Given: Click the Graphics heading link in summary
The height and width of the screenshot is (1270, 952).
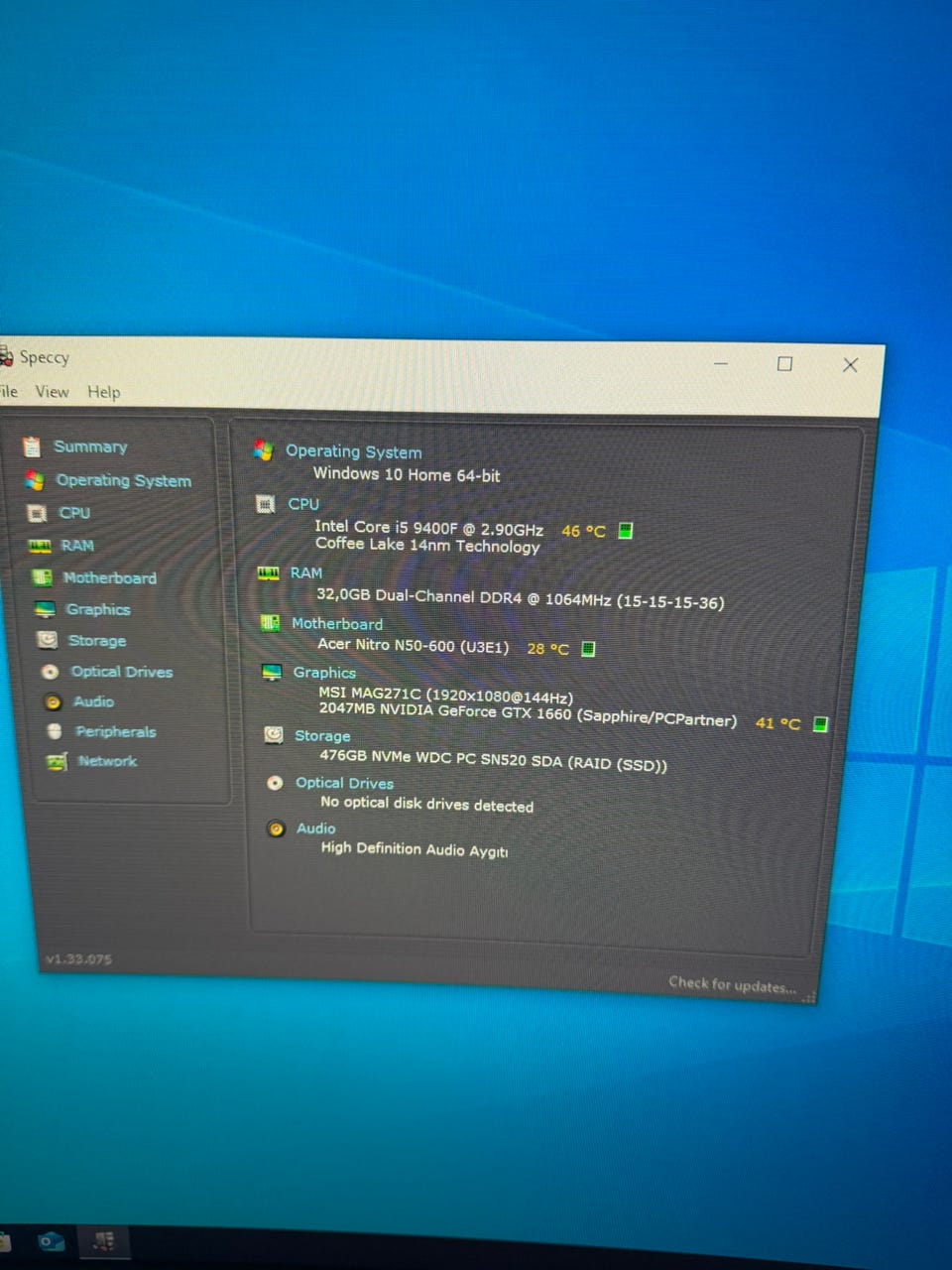Looking at the screenshot, I should [324, 673].
